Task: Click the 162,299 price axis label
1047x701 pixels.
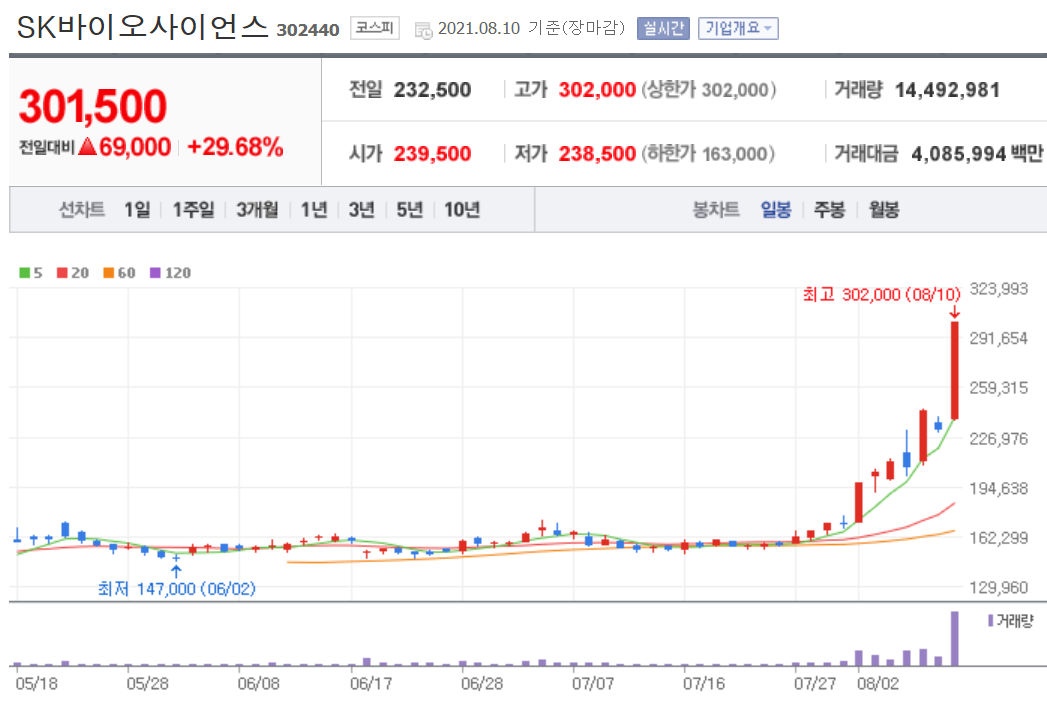Action: click(x=998, y=538)
